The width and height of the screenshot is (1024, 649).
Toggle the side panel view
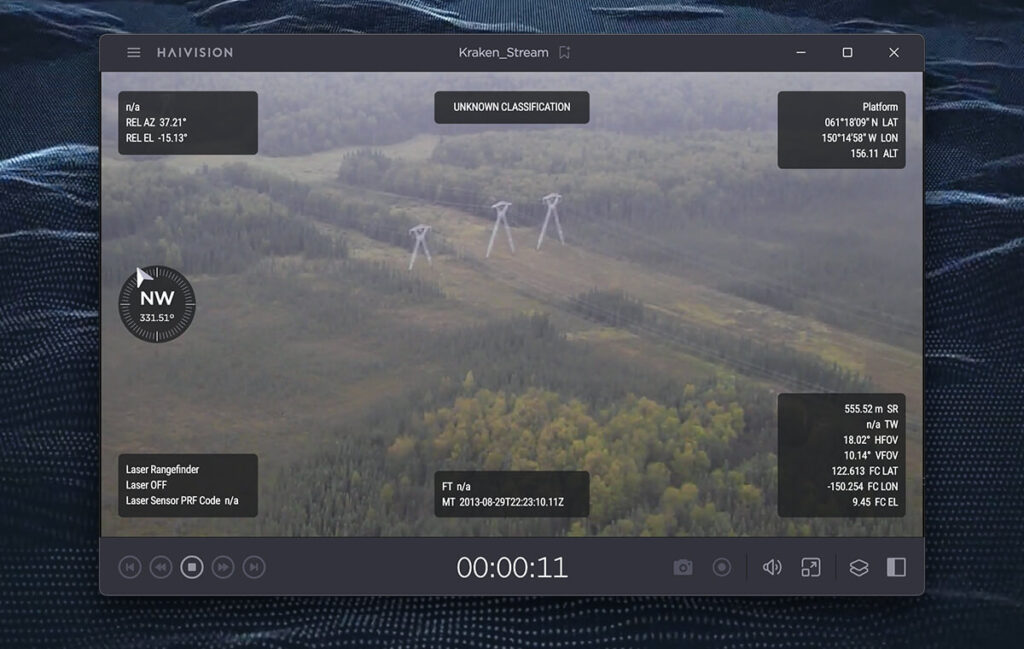895,567
